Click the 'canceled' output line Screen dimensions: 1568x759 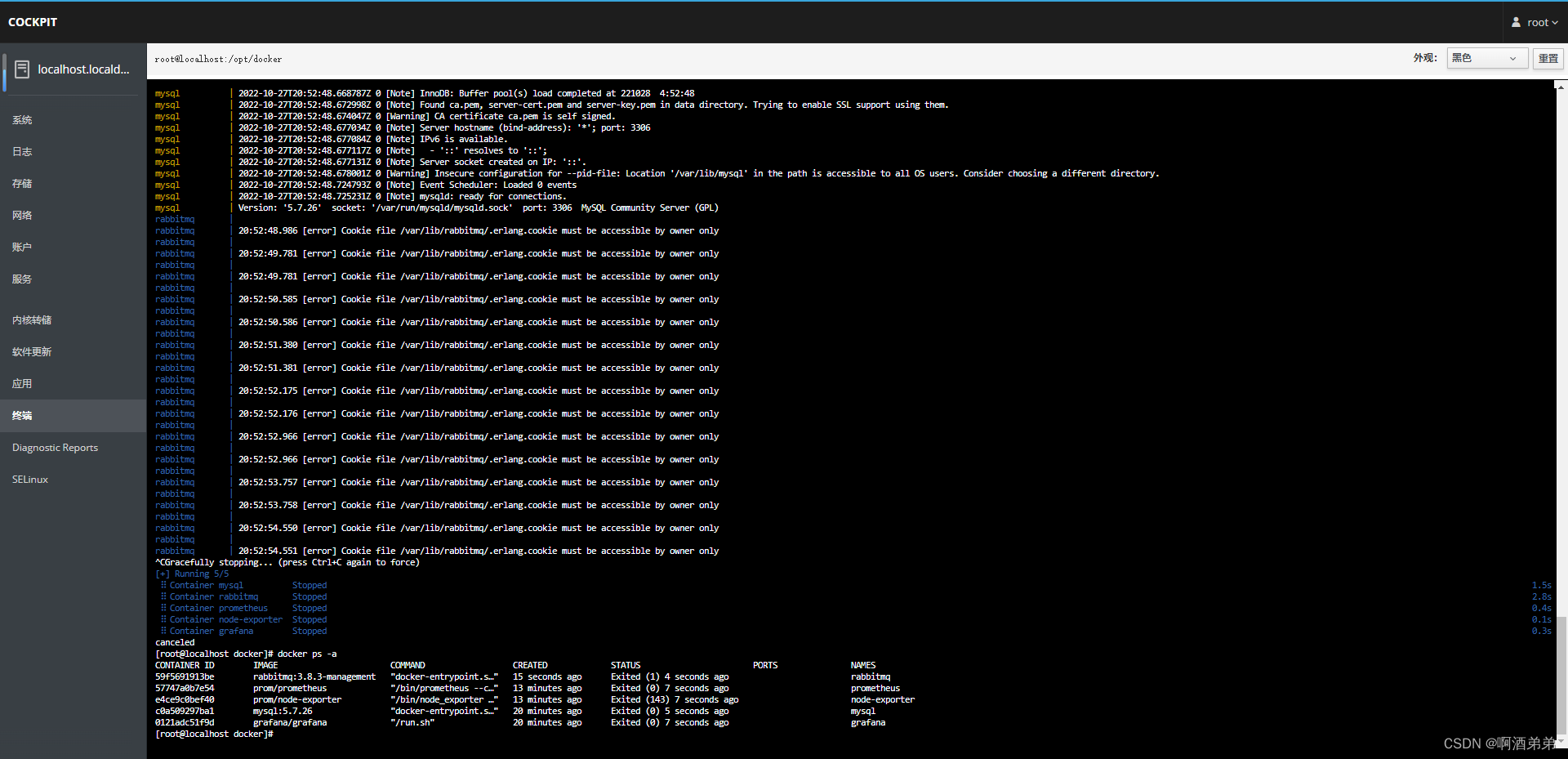(175, 642)
